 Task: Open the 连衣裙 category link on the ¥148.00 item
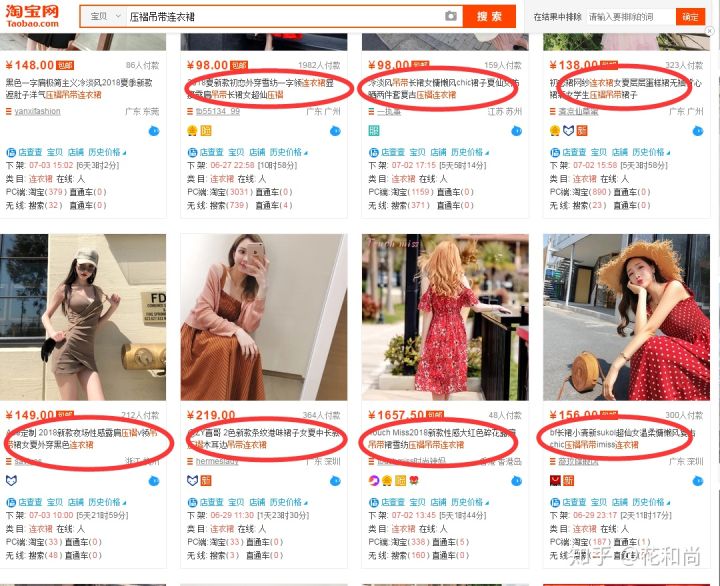40,179
